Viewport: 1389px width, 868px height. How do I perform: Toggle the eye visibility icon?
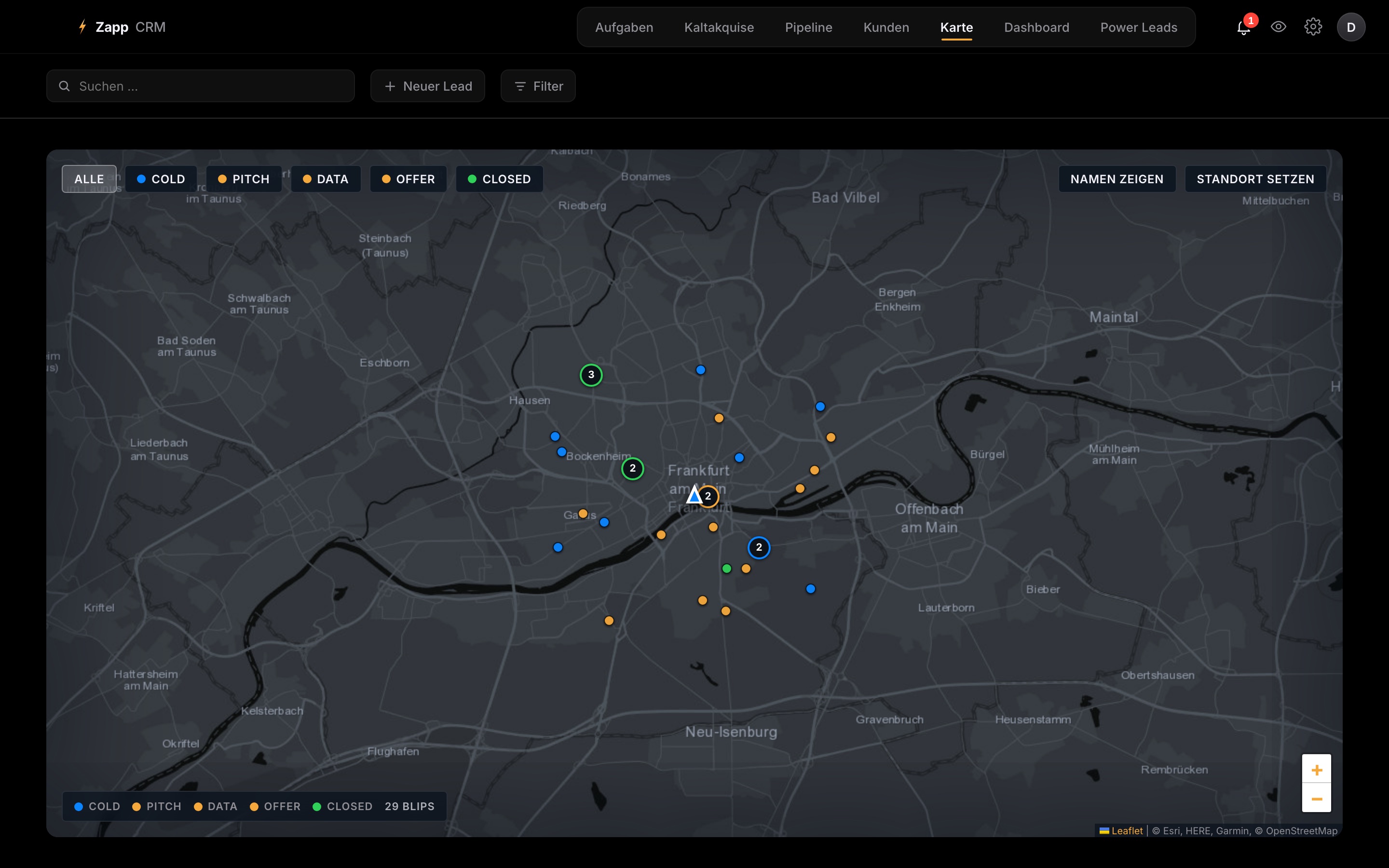tap(1278, 27)
